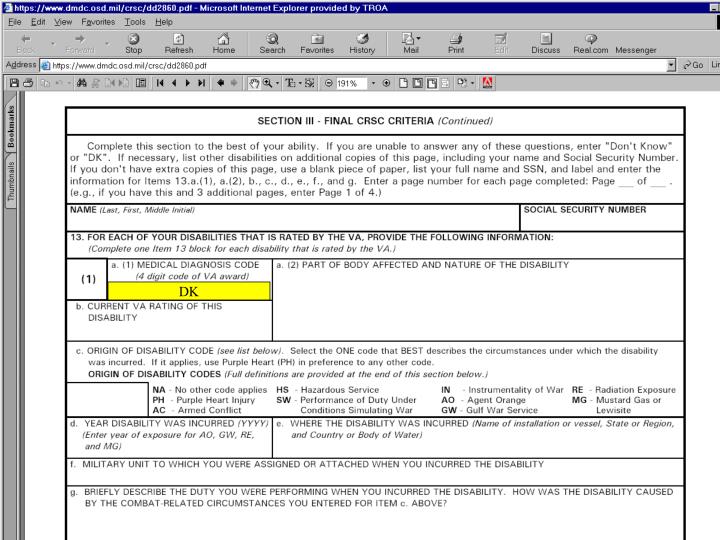Select the Hand tool
This screenshot has height=540, width=720.
pyautogui.click(x=253, y=83)
